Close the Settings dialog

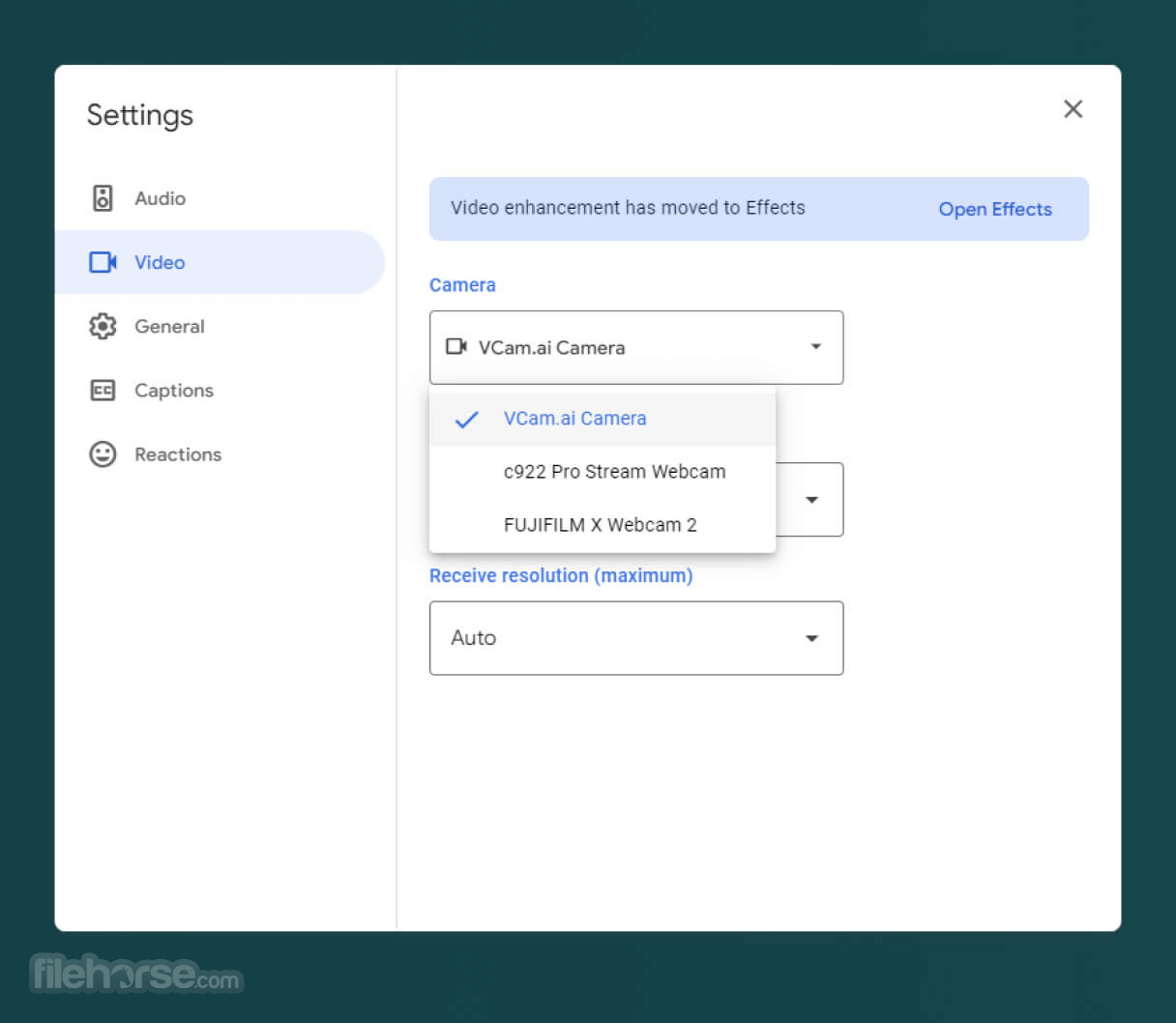point(1073,109)
